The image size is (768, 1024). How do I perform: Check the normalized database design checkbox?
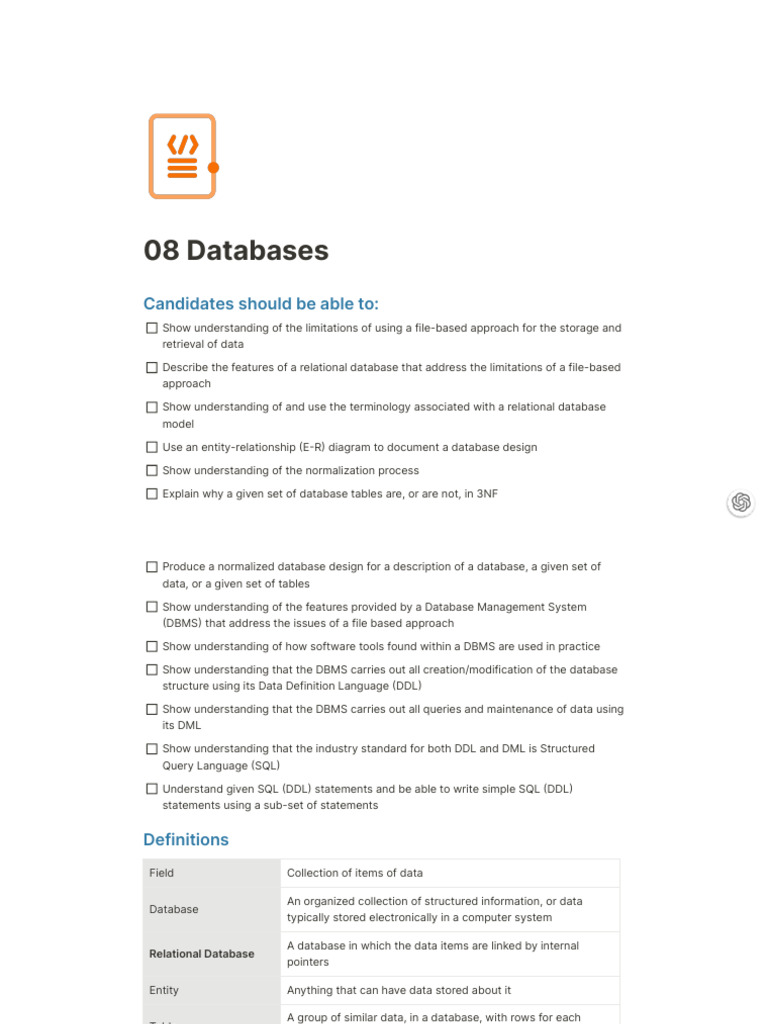click(152, 566)
